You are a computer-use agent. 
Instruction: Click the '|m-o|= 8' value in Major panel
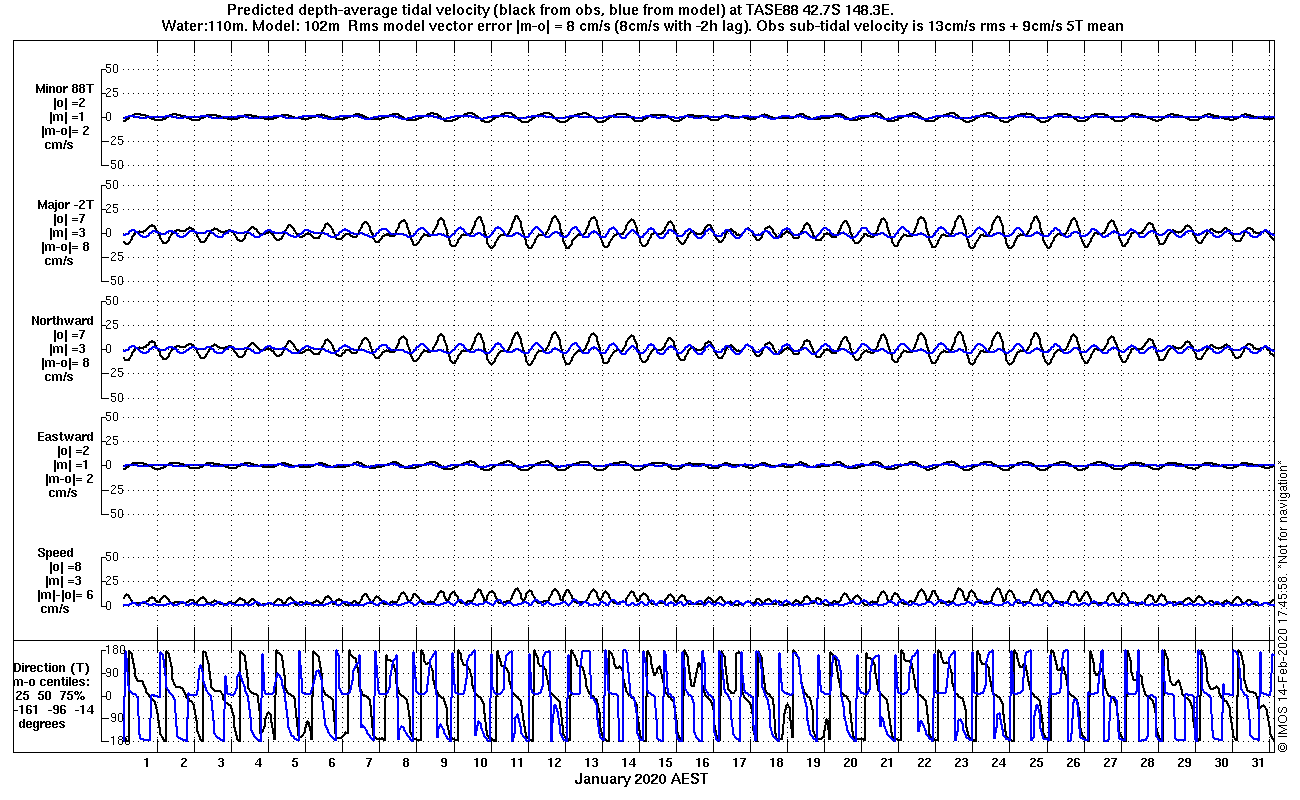click(x=65, y=247)
